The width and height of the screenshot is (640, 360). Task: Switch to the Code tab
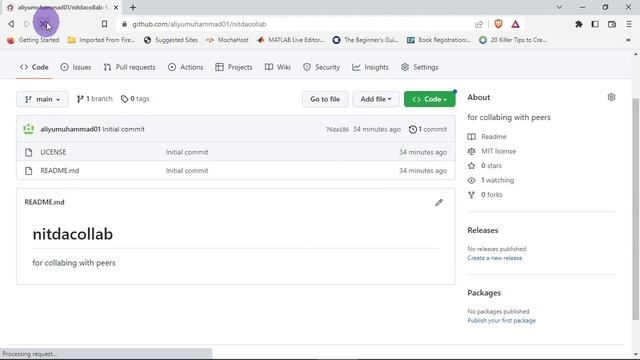[x=34, y=67]
